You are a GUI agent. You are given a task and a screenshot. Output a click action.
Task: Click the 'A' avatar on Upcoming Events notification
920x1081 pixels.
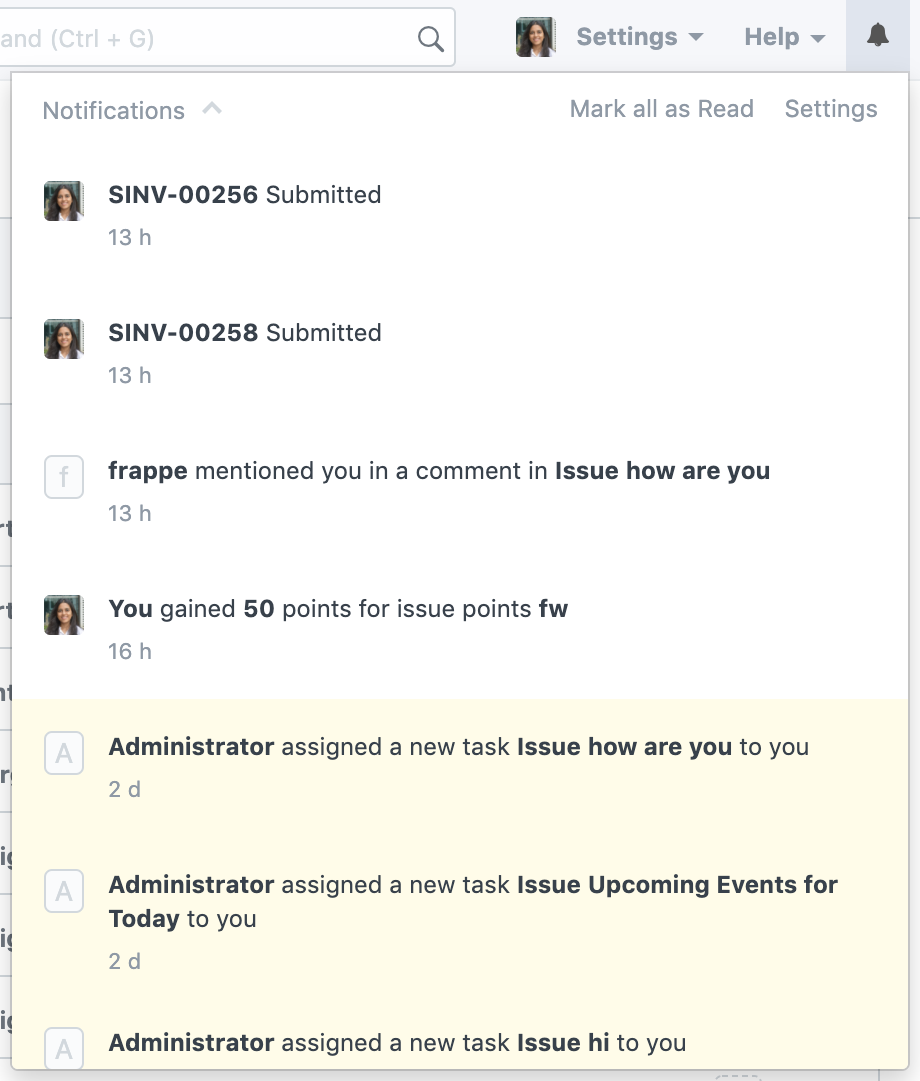[x=63, y=891]
